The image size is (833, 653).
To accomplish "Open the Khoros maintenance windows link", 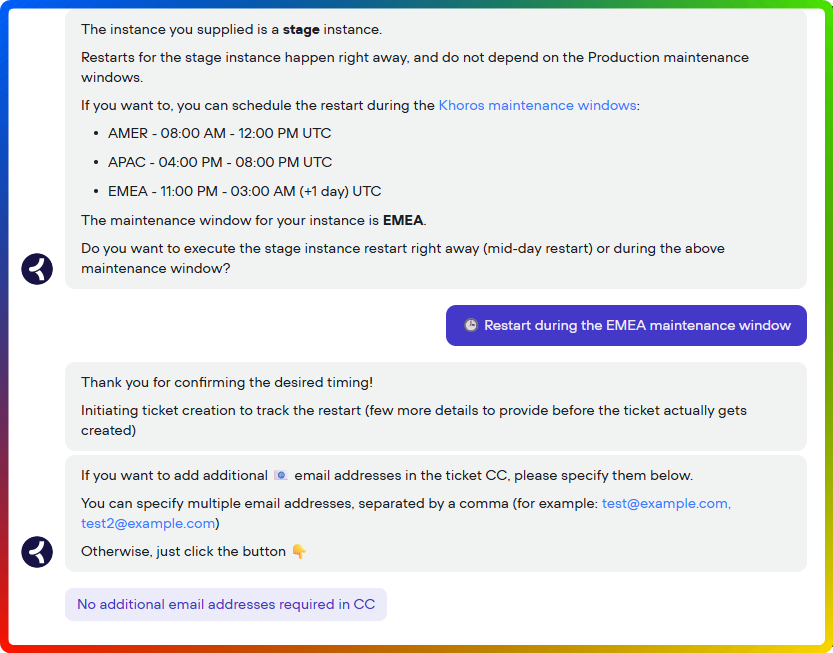I will tap(537, 105).
